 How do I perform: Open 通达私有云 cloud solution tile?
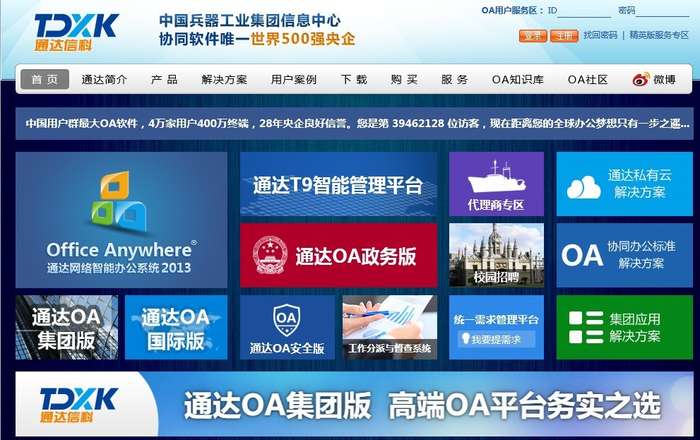(624, 184)
